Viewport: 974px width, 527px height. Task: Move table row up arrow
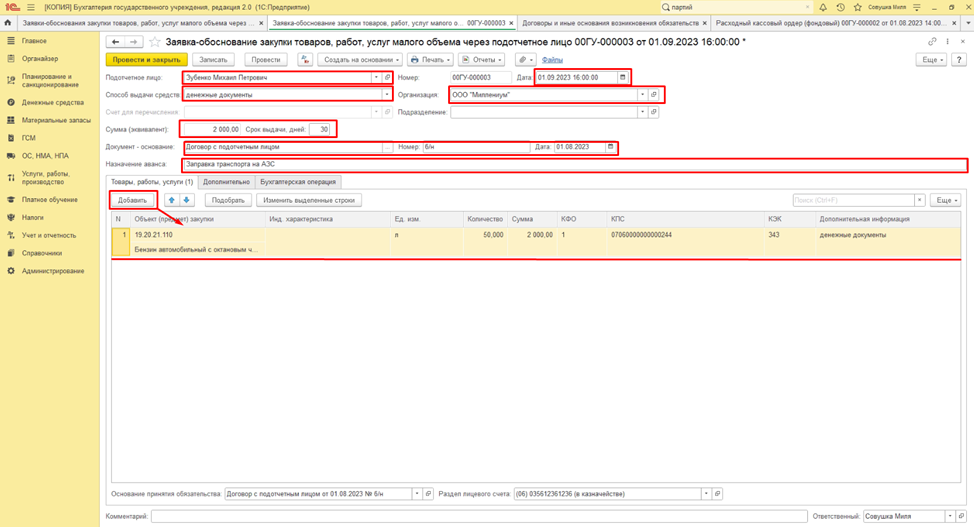[x=171, y=200]
